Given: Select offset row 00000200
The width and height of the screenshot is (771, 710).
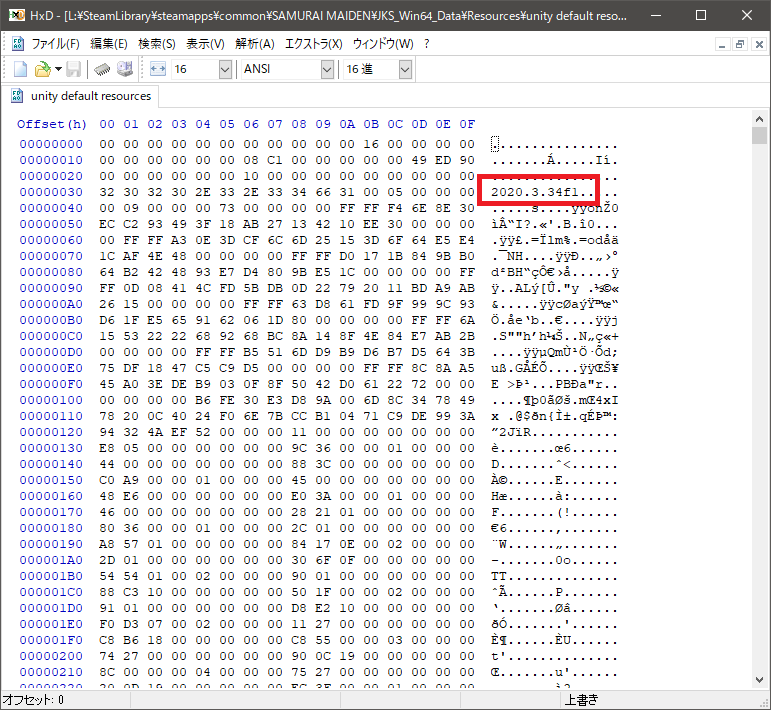Looking at the screenshot, I should coord(51,656).
